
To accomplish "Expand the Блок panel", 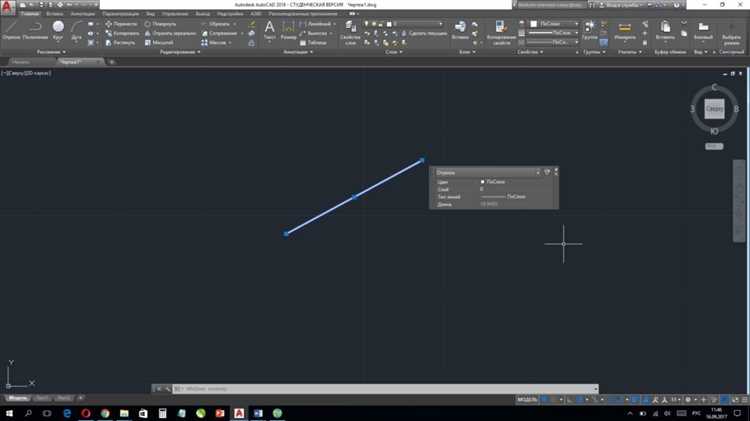I will click(x=467, y=52).
